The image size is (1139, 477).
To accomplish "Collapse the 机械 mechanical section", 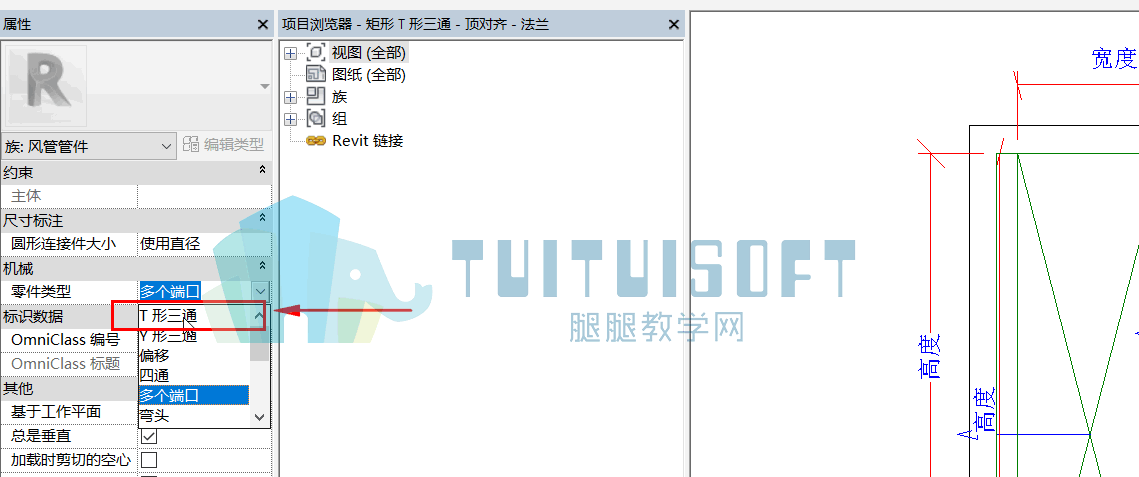I will coord(262,266).
